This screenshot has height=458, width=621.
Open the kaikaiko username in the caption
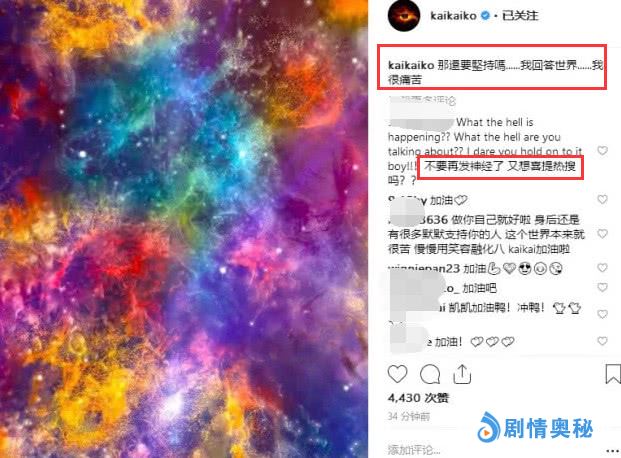coord(411,65)
